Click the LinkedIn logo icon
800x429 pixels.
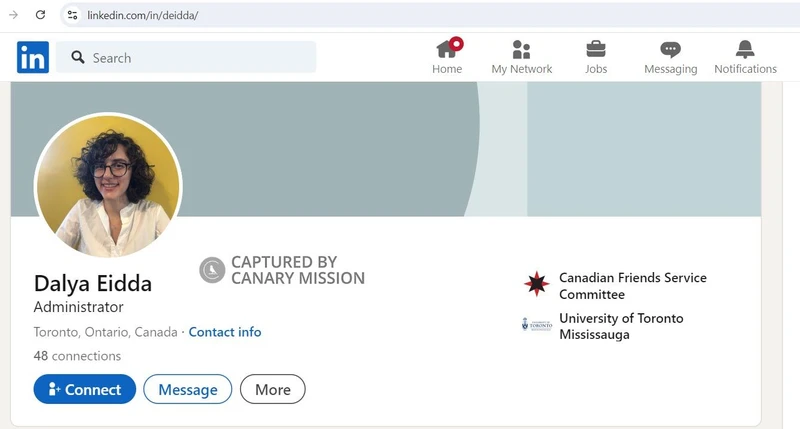coord(33,57)
